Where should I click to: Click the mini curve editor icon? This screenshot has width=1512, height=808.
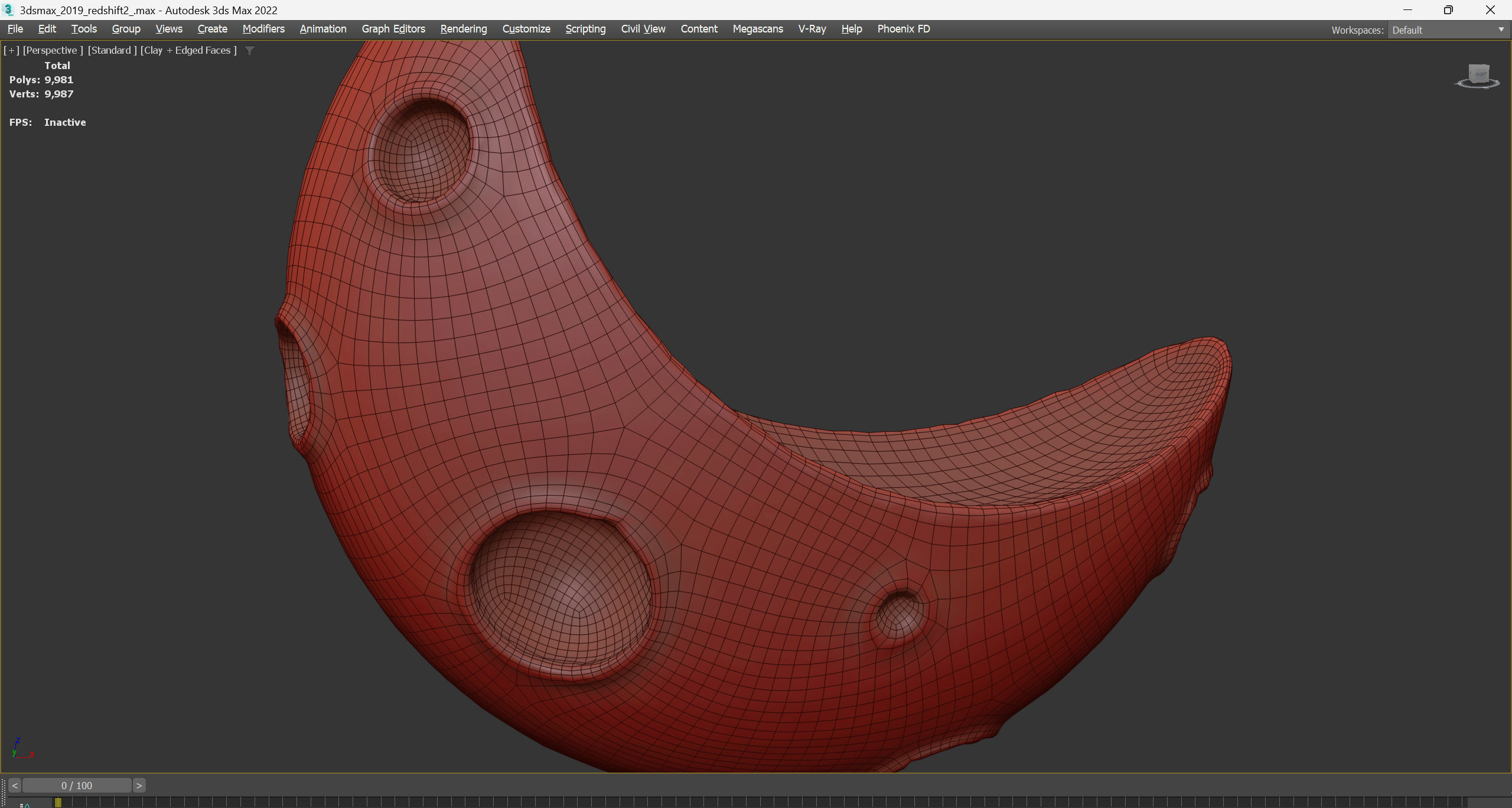point(25,804)
